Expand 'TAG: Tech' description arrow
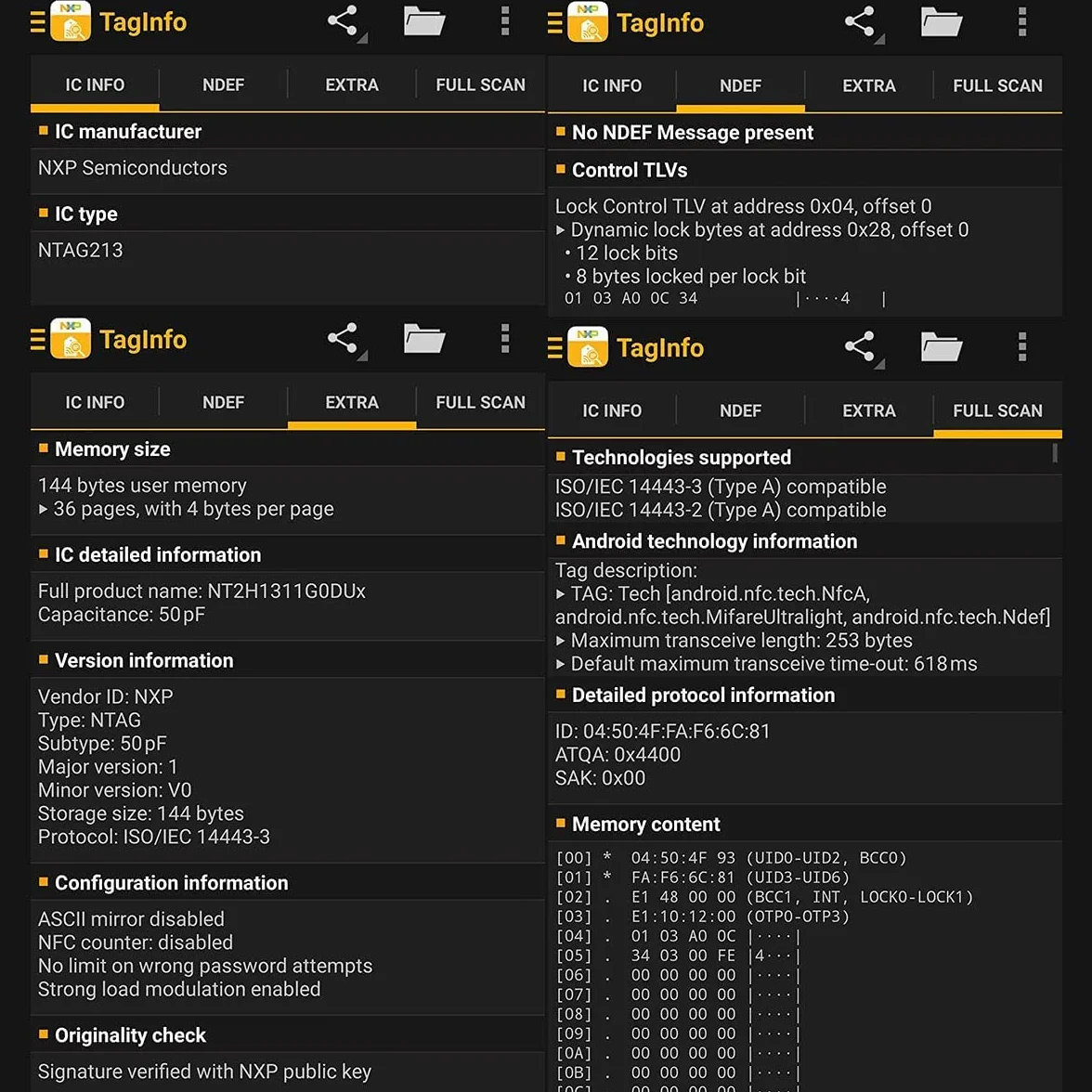 pos(560,594)
